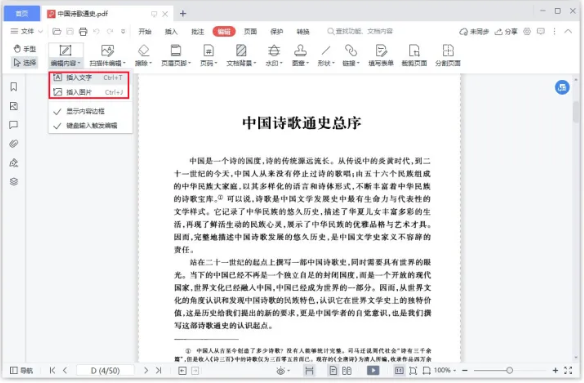Image resolution: width=584 pixels, height=383 pixels.
Task: Open the 链接 link dropdown
Action: pyautogui.click(x=350, y=55)
